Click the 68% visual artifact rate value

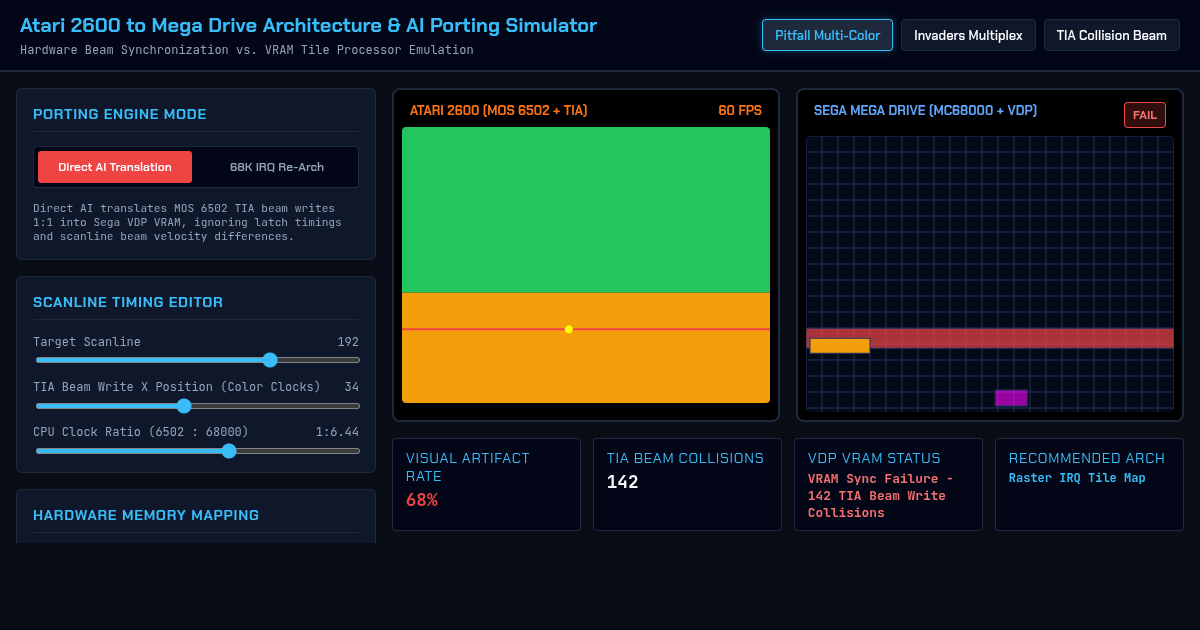click(x=422, y=500)
